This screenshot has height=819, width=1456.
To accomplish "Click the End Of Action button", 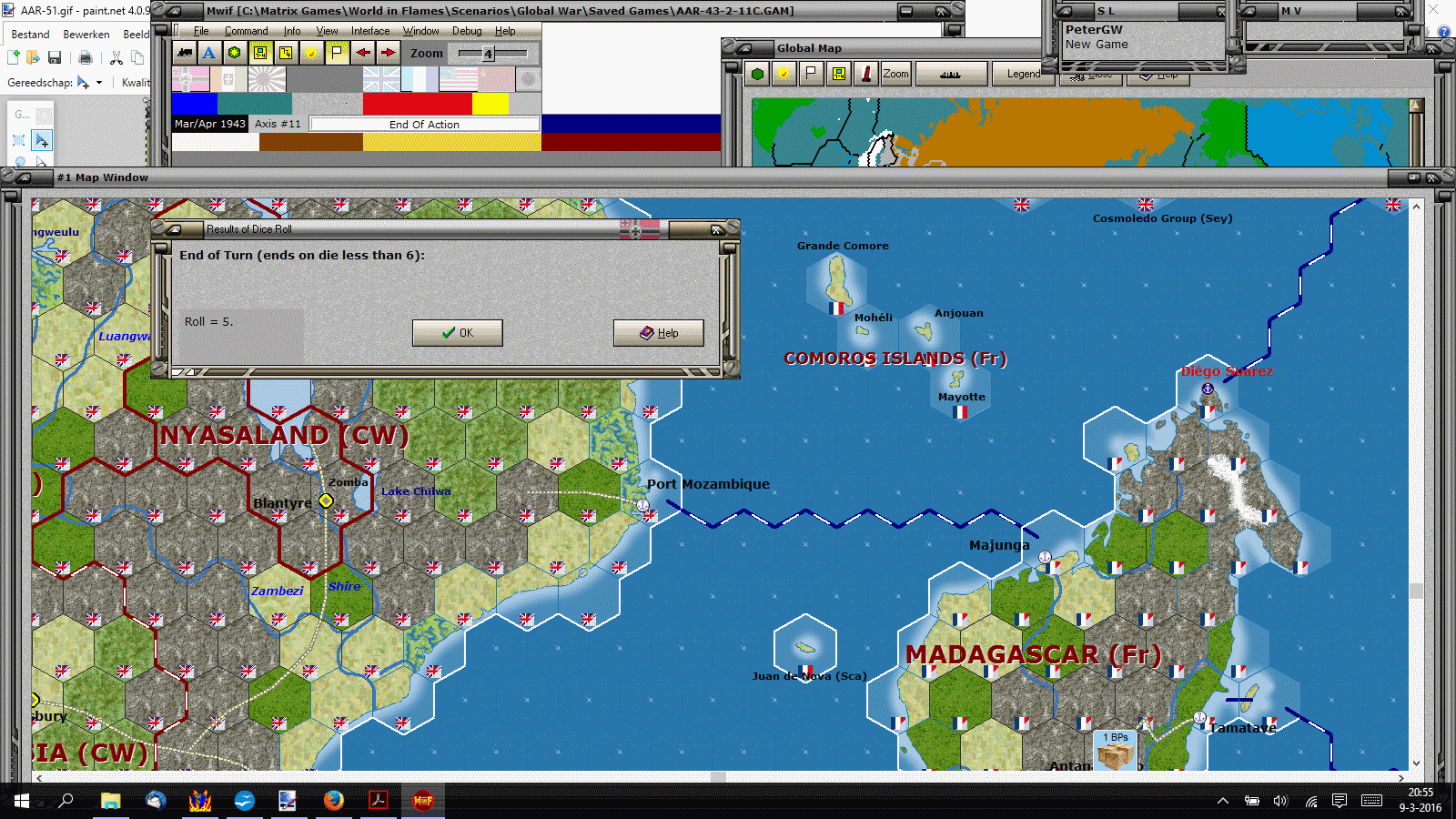I will point(425,124).
